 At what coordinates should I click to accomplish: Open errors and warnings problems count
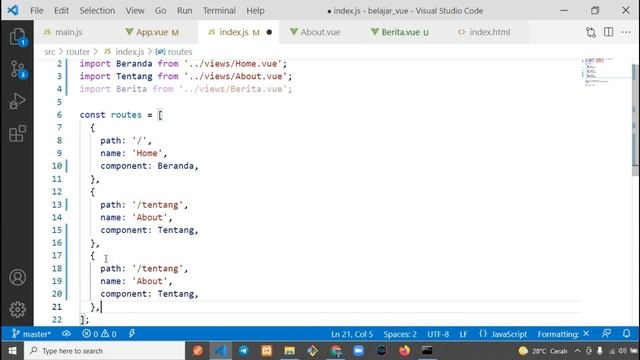[x=99, y=334]
